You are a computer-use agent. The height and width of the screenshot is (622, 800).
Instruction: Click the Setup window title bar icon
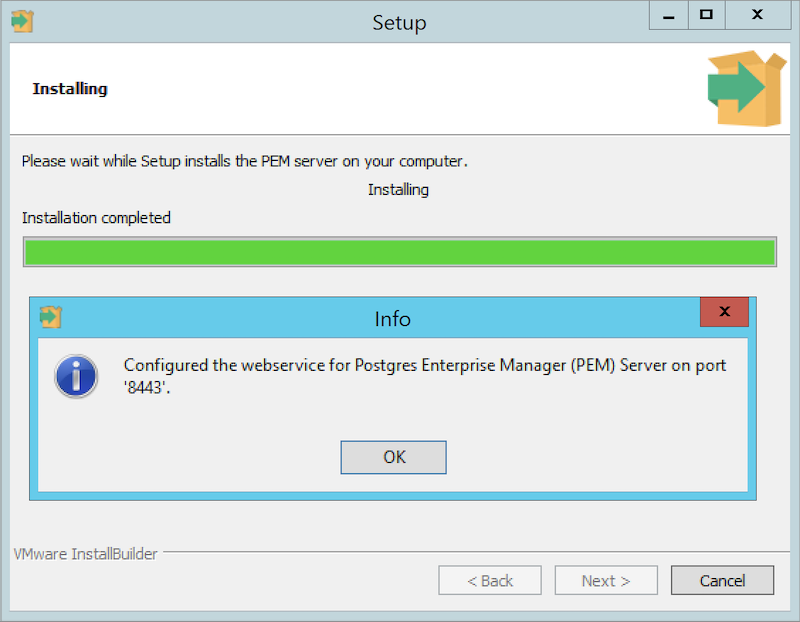(22, 21)
